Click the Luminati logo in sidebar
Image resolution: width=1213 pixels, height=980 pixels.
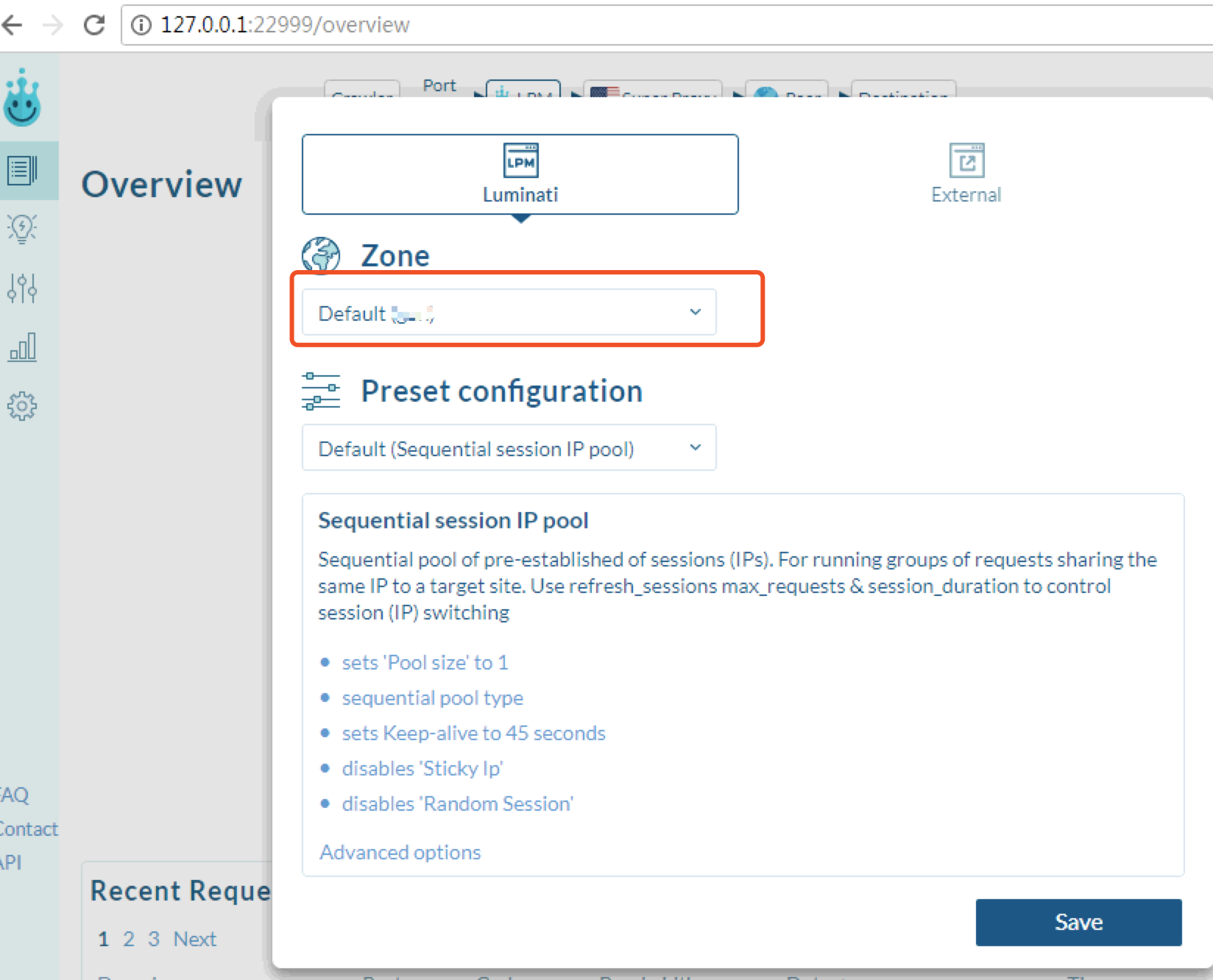[x=22, y=98]
